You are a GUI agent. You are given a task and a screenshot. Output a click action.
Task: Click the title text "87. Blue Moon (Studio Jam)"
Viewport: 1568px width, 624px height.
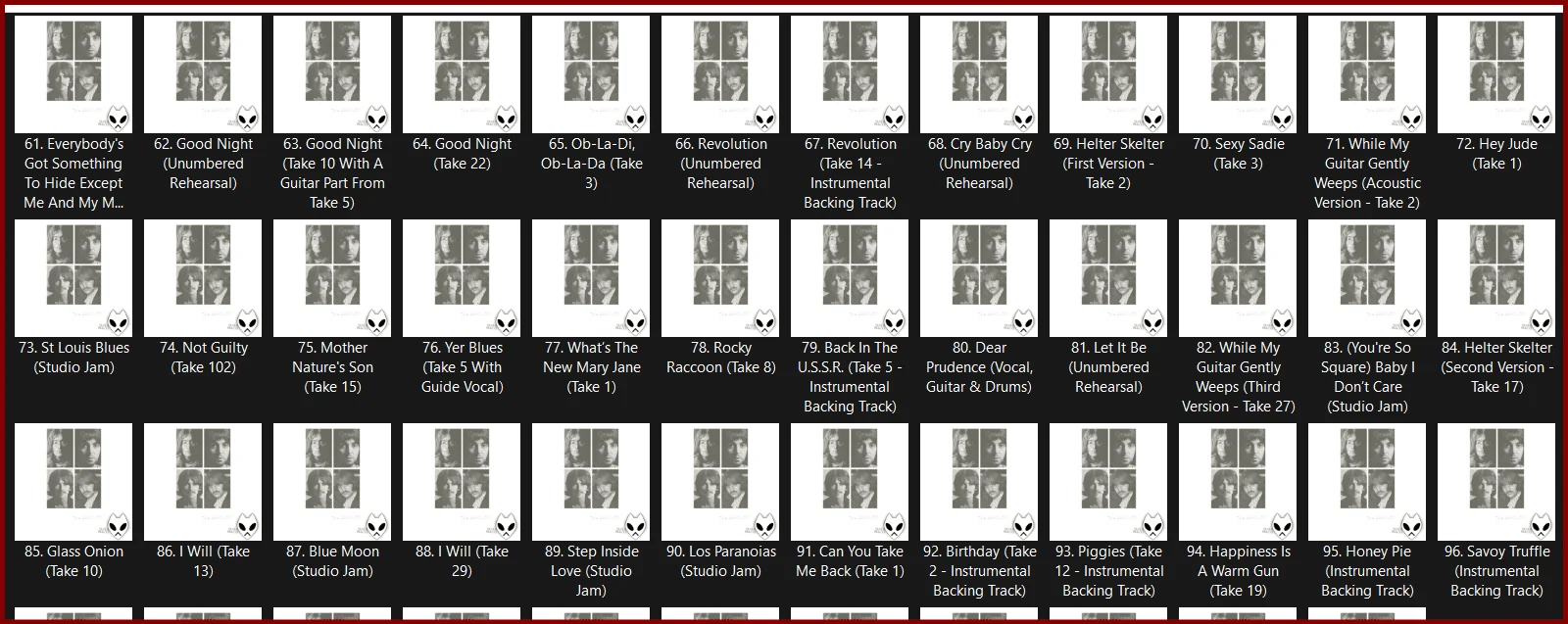(332, 561)
